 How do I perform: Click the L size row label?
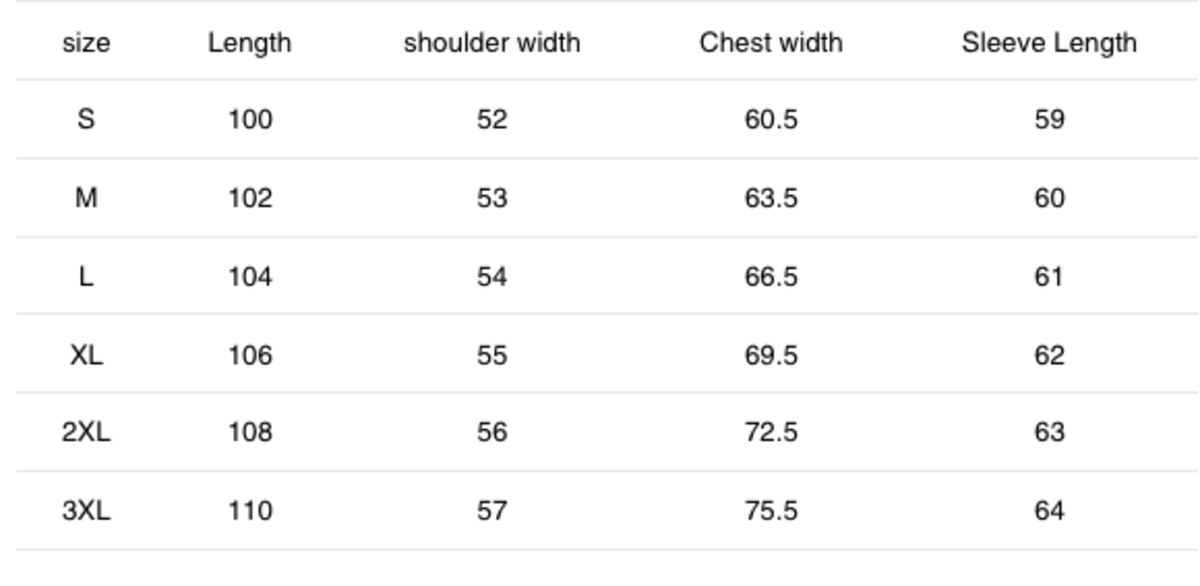(x=86, y=276)
